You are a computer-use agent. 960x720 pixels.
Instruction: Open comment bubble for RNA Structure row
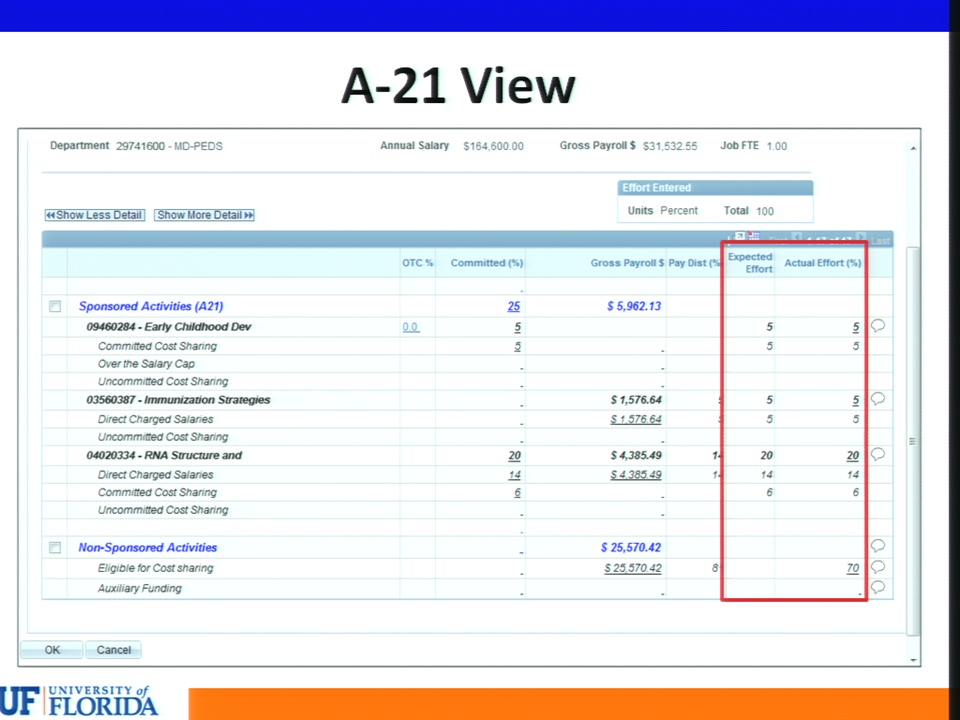coord(878,454)
